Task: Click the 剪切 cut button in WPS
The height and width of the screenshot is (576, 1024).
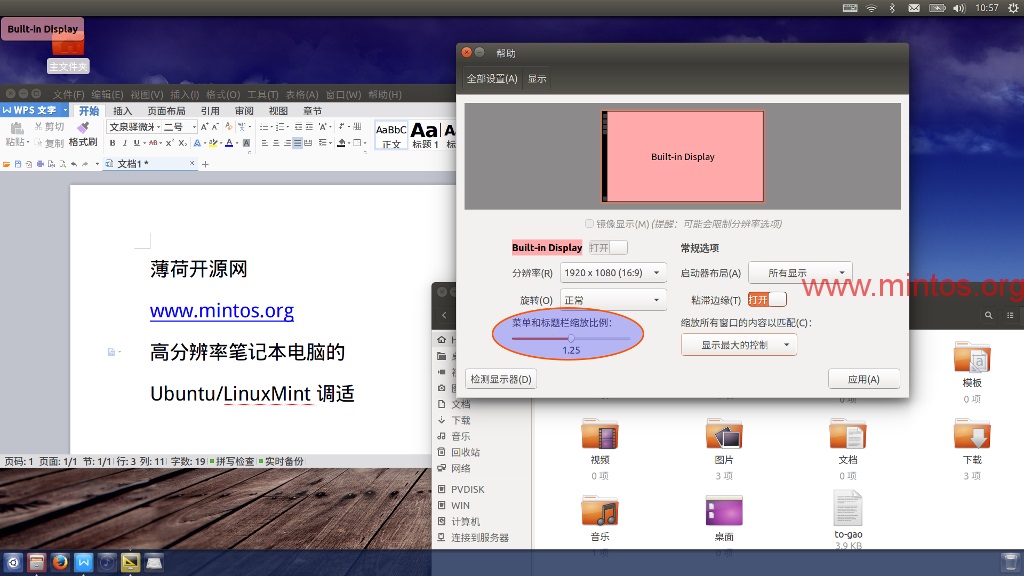Action: tap(49, 127)
